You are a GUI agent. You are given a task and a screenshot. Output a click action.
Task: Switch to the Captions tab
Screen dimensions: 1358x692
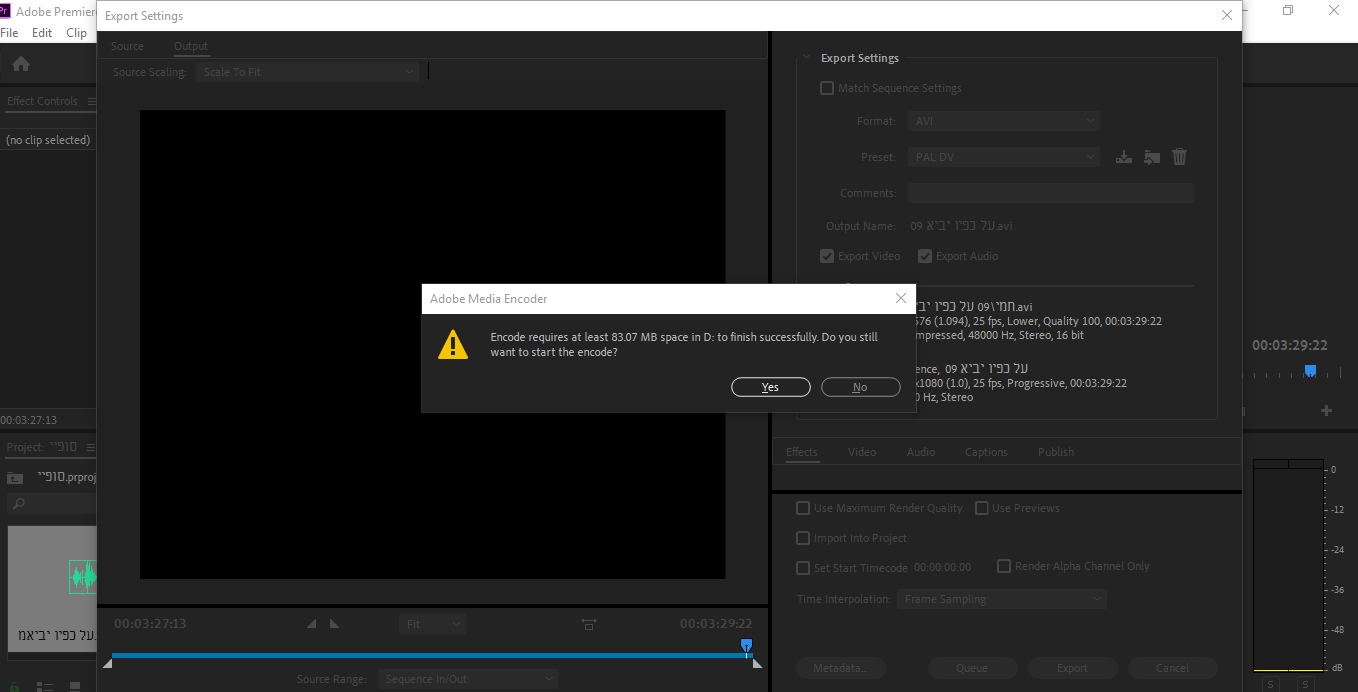point(986,452)
